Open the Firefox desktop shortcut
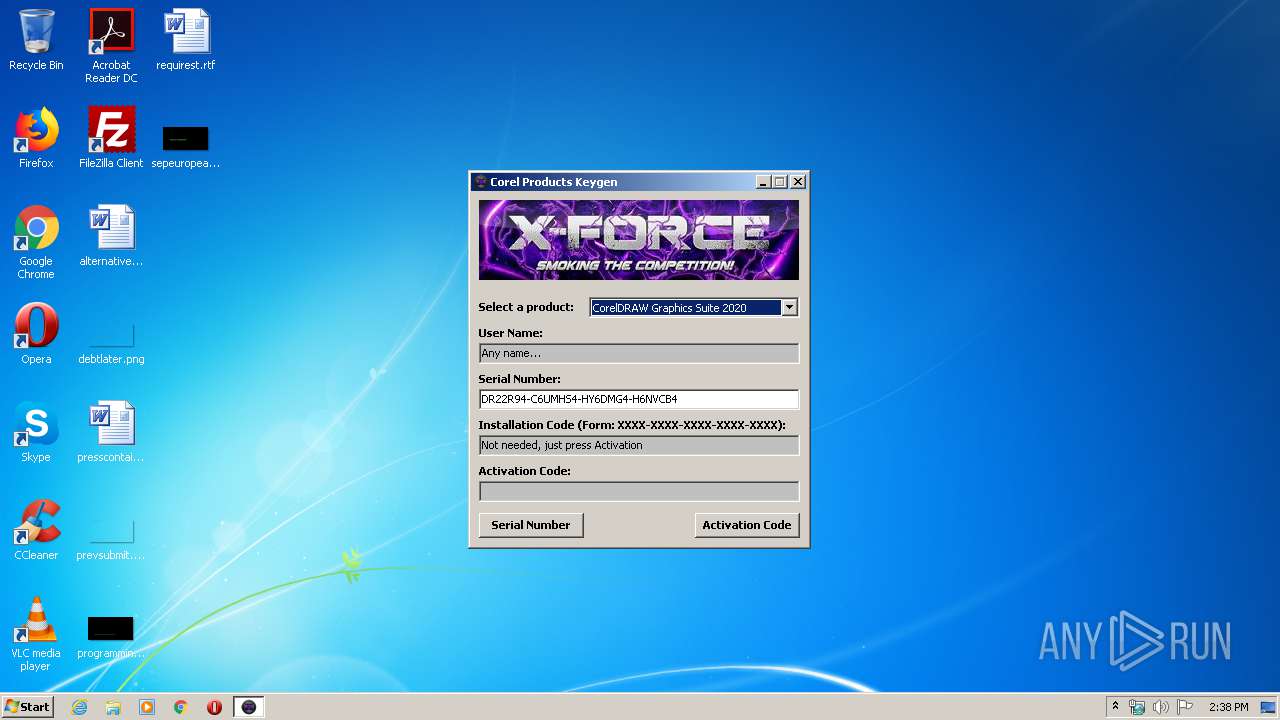This screenshot has height=720, width=1280. [36, 138]
